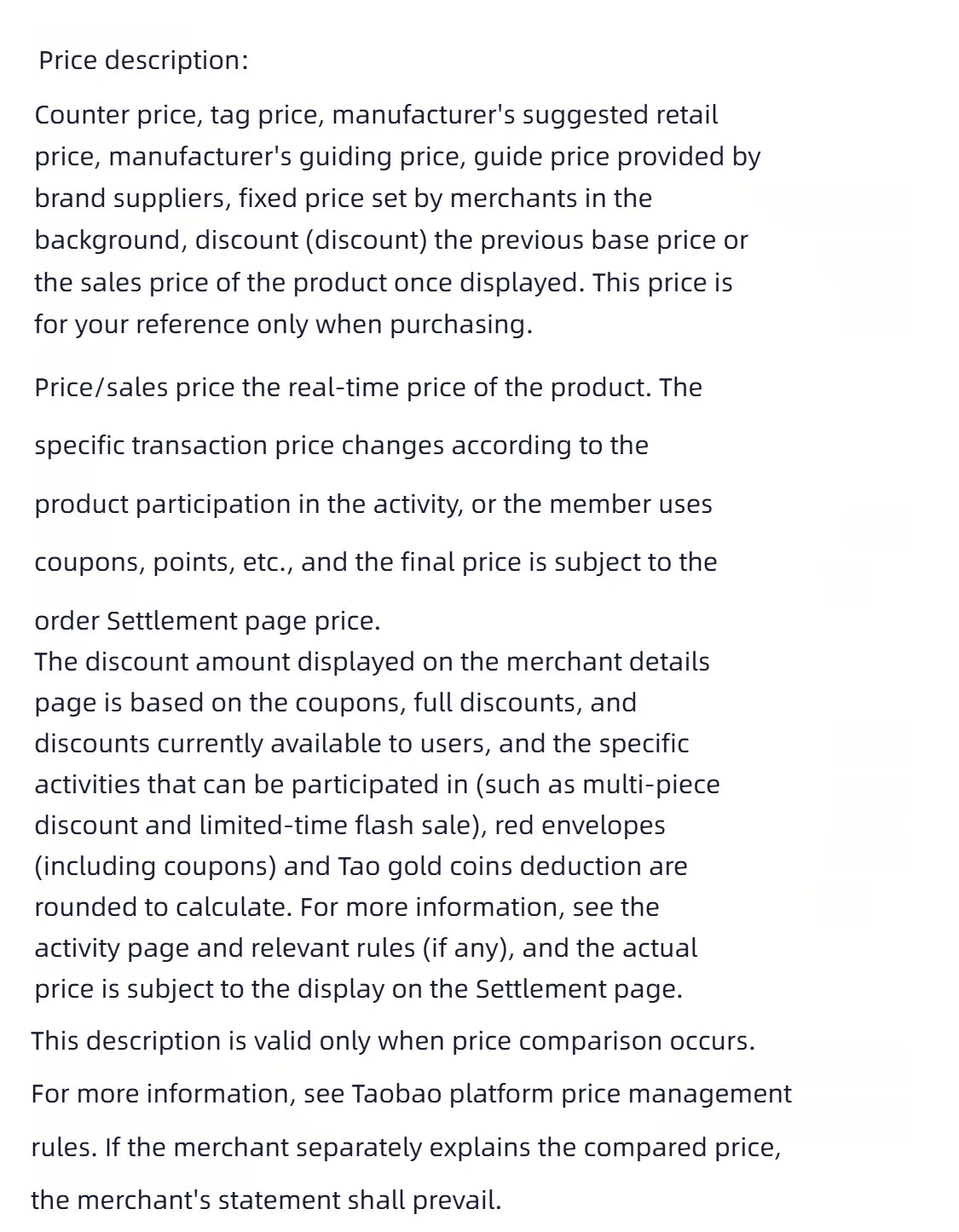Screen dimensions: 959x1232
Task: Click the 'Taobao platform price management' text
Action: [x=571, y=1094]
